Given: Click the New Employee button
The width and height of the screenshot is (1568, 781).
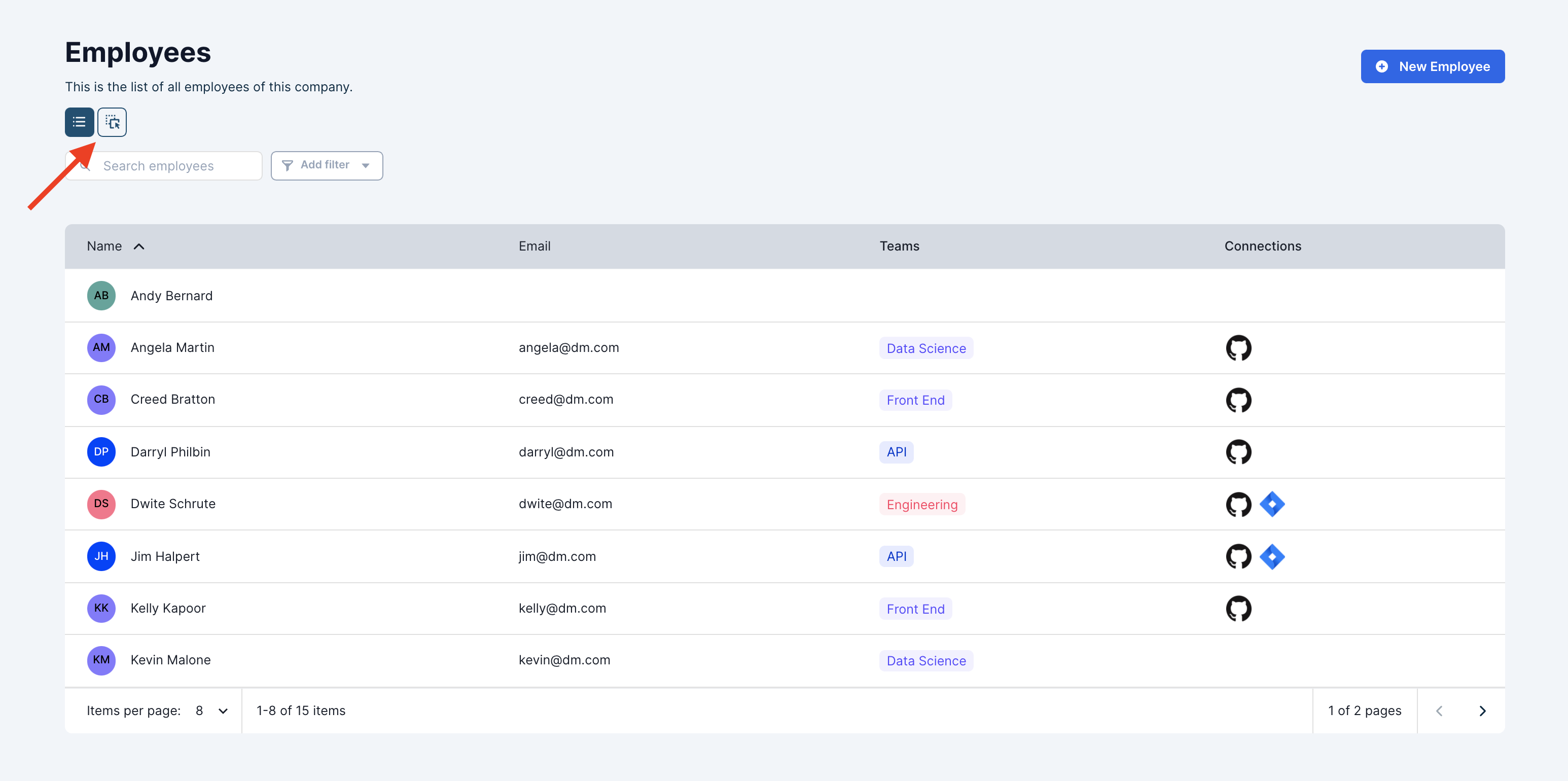Looking at the screenshot, I should point(1432,66).
